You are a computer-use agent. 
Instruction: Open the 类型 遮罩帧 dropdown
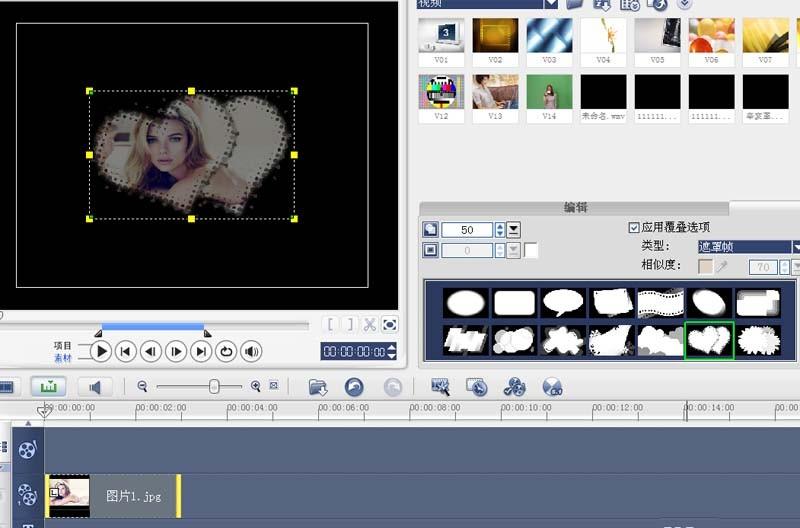(796, 246)
